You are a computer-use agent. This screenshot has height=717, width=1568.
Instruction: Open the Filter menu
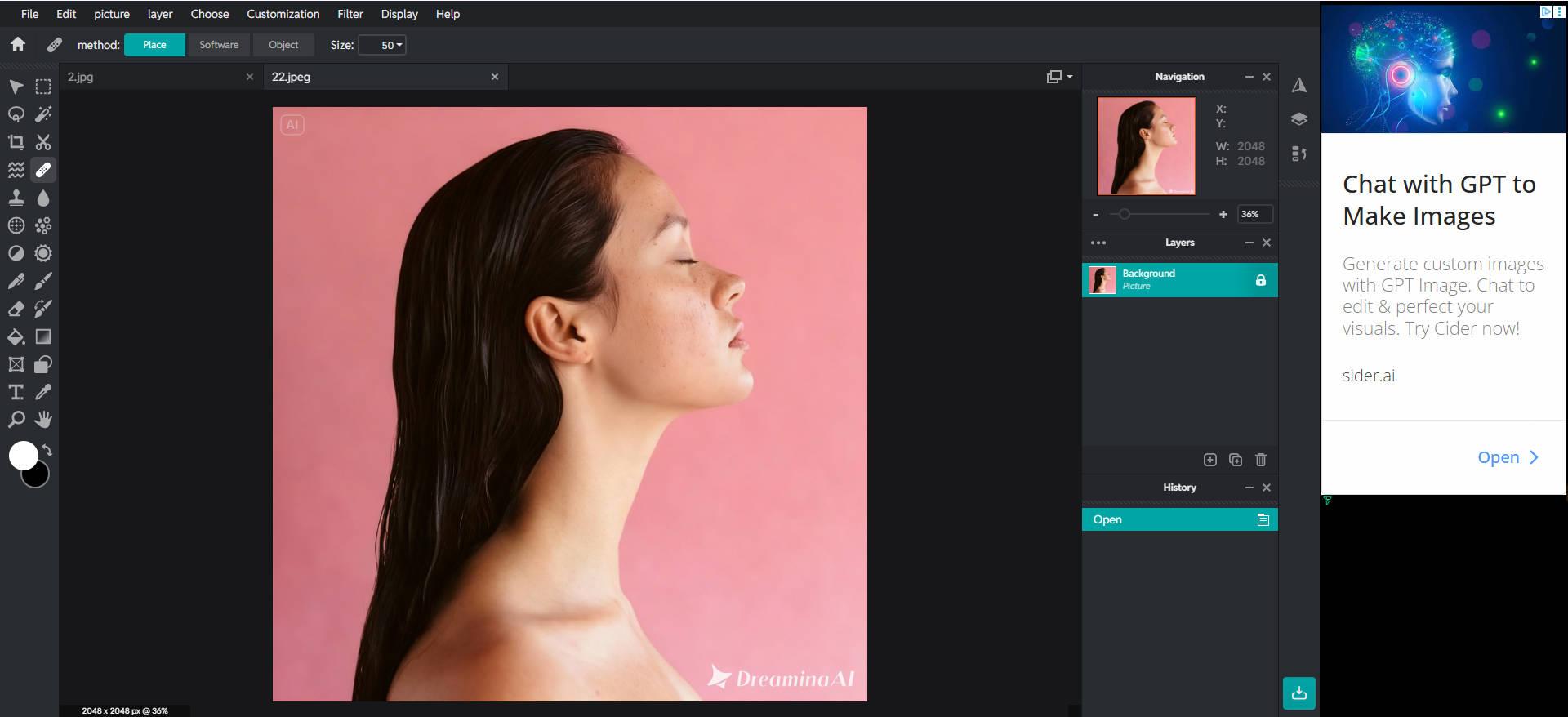(350, 14)
